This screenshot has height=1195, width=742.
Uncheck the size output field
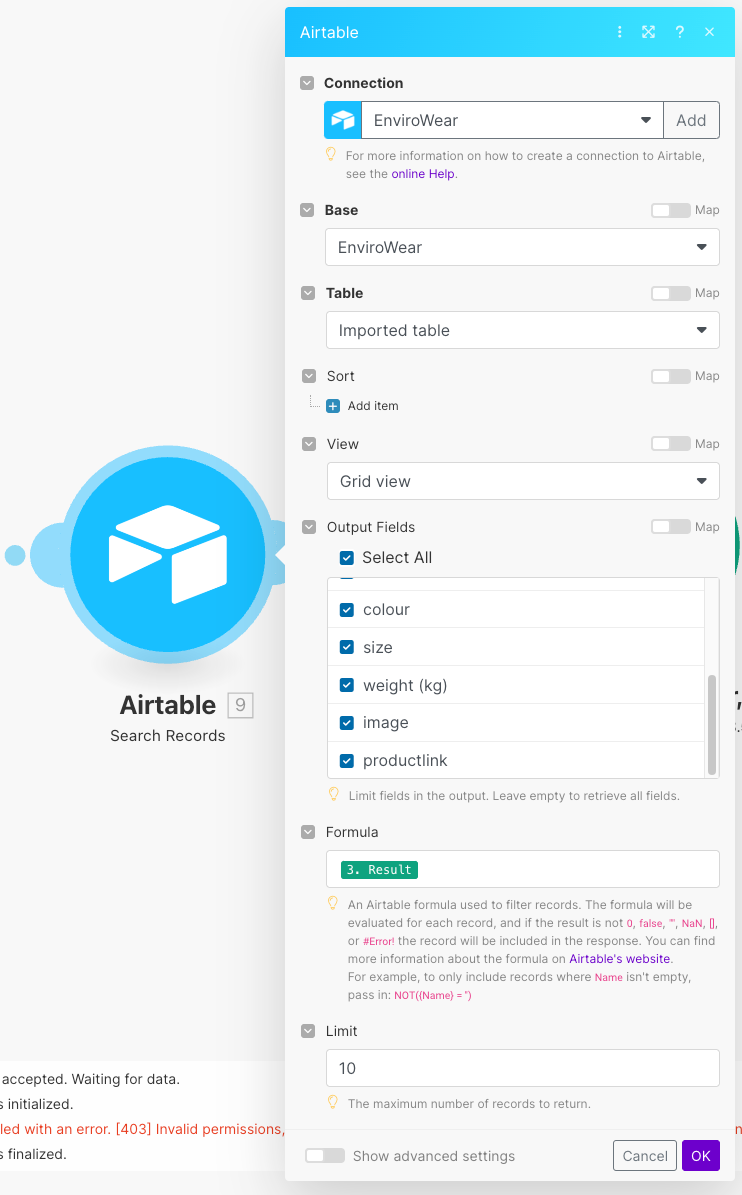pos(347,647)
